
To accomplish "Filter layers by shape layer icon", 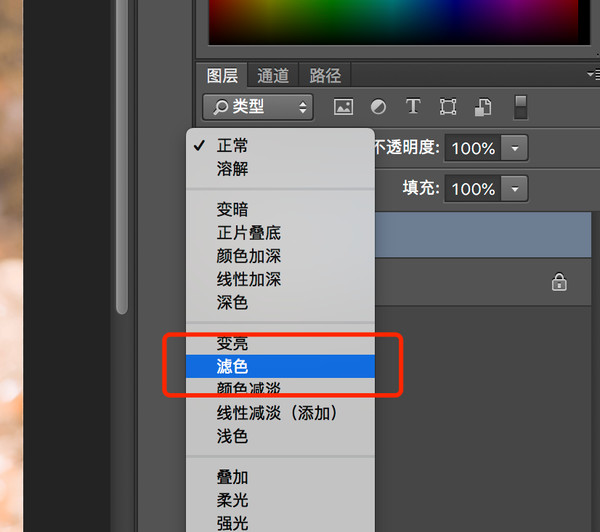I will pos(448,107).
